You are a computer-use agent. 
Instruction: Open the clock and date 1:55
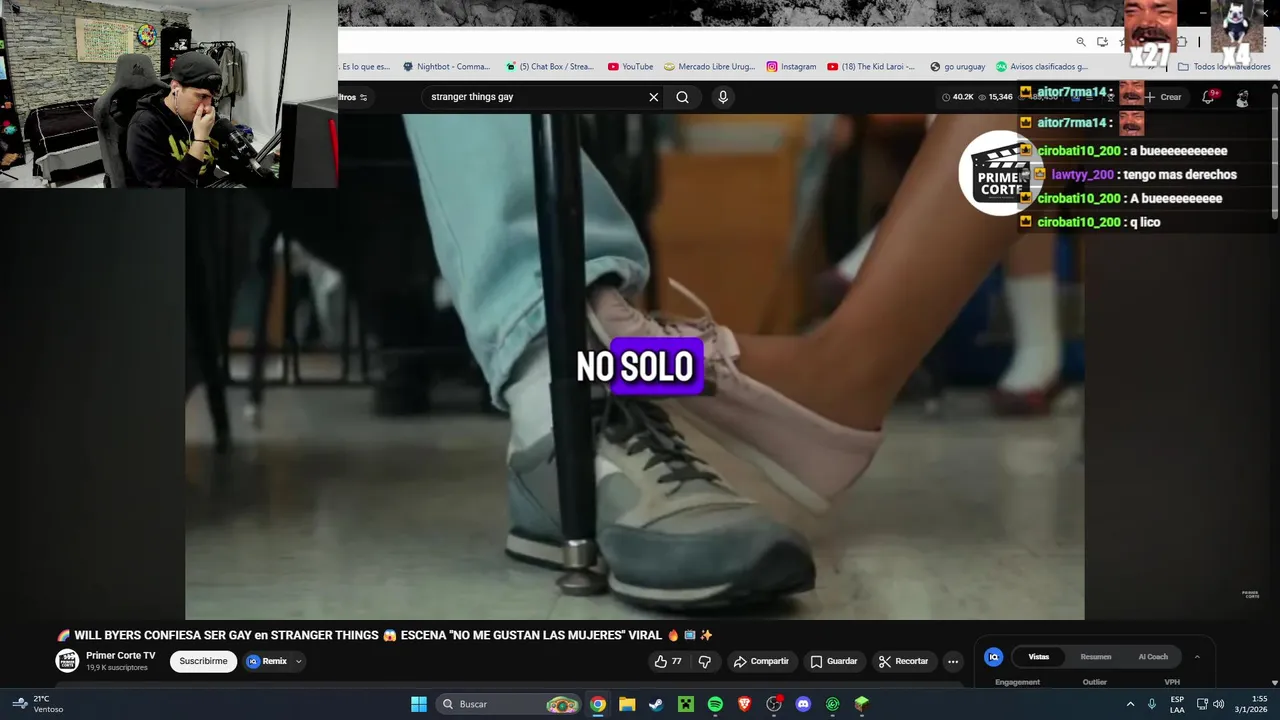(1252, 704)
